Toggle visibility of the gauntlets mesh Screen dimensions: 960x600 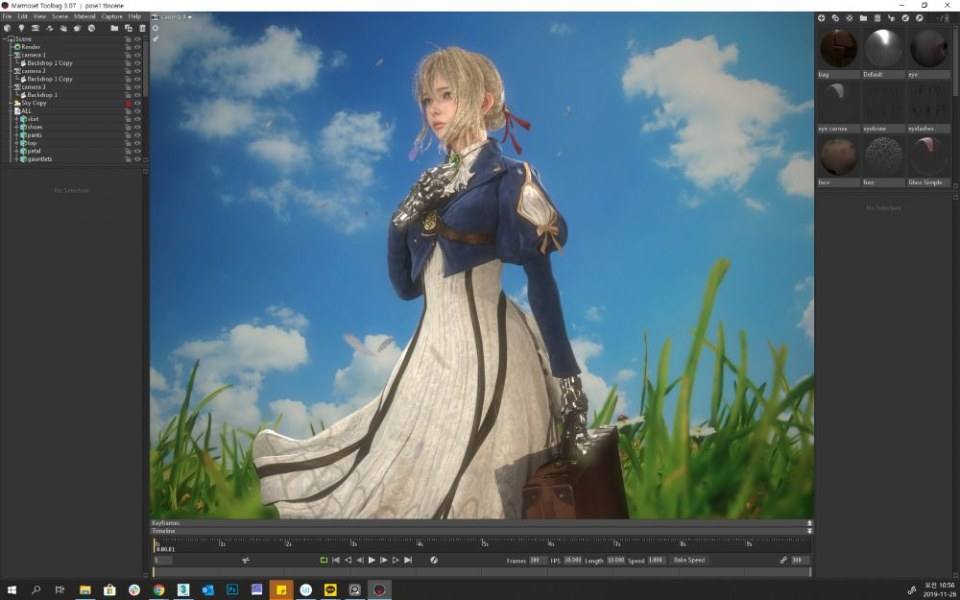(137, 159)
